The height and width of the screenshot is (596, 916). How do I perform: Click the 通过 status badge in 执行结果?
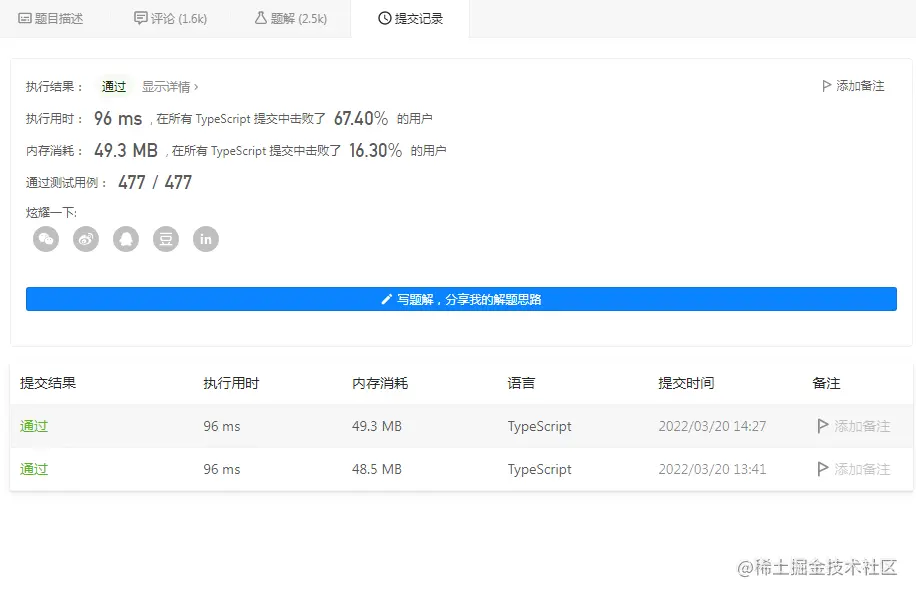point(114,86)
